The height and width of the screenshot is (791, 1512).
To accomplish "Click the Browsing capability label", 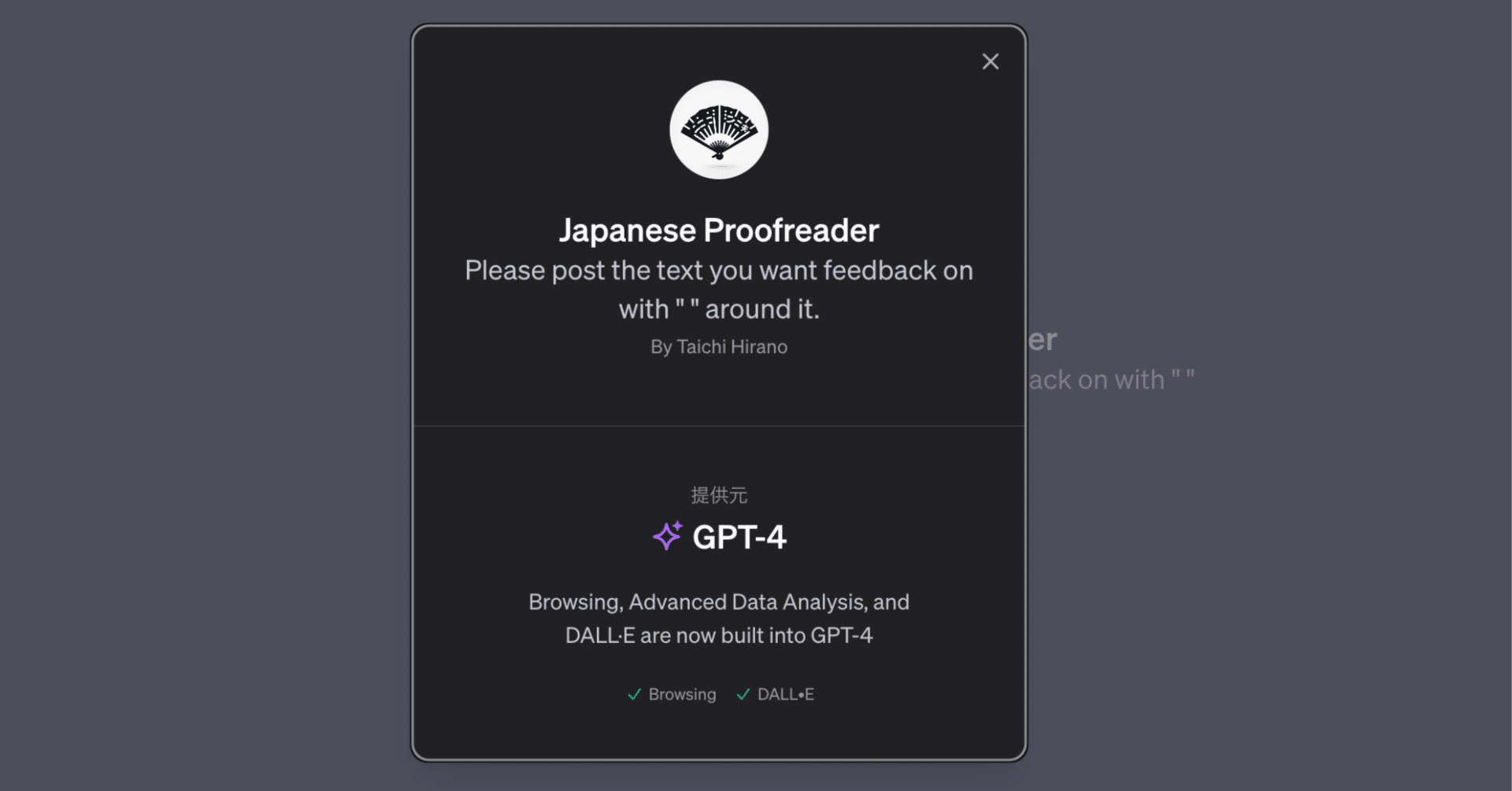I will 682,694.
